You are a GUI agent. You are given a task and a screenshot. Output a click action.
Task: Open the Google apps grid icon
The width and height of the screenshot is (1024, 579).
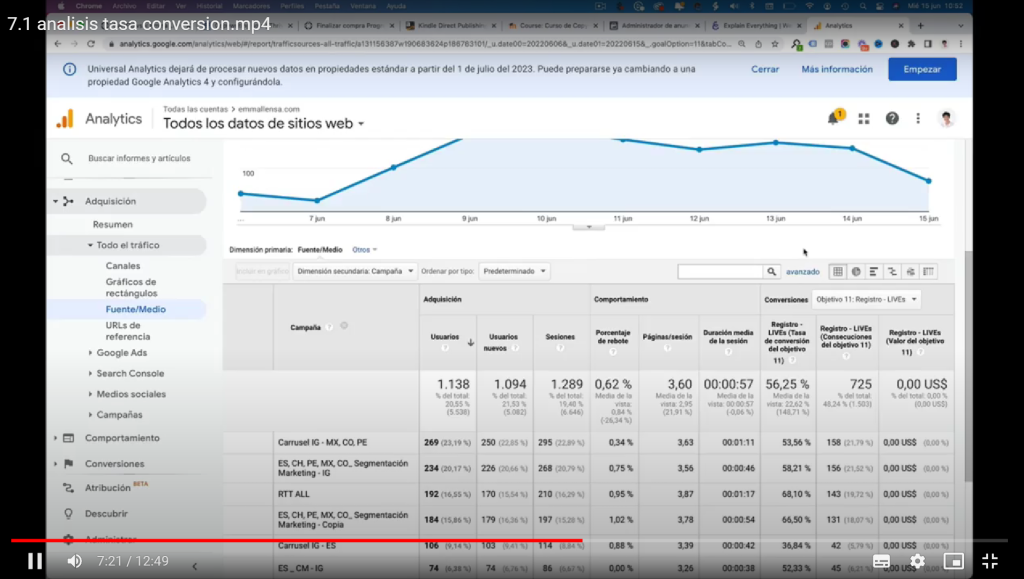click(x=864, y=119)
